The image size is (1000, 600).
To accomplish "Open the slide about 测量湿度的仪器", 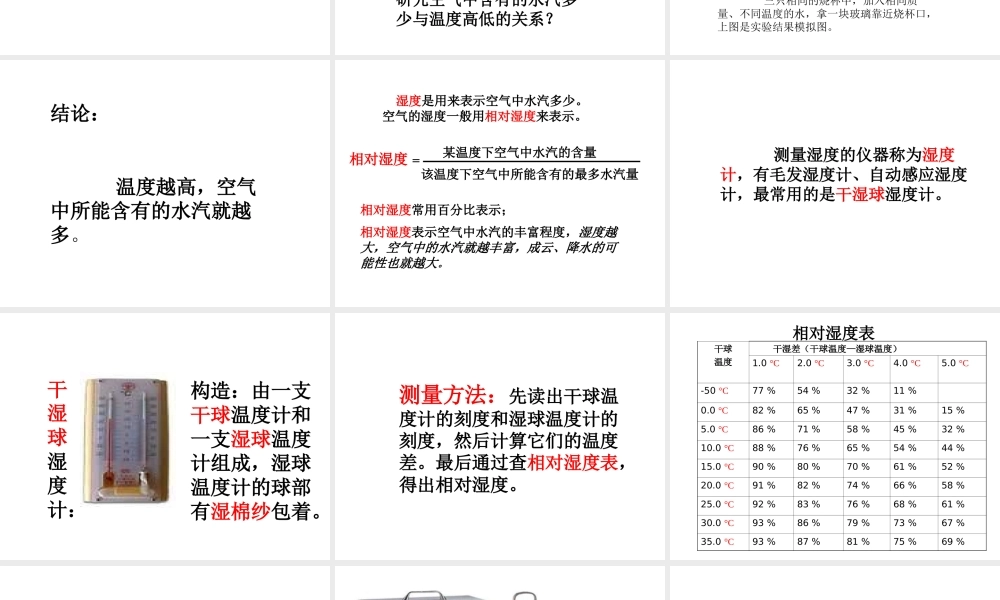I will tap(835, 184).
